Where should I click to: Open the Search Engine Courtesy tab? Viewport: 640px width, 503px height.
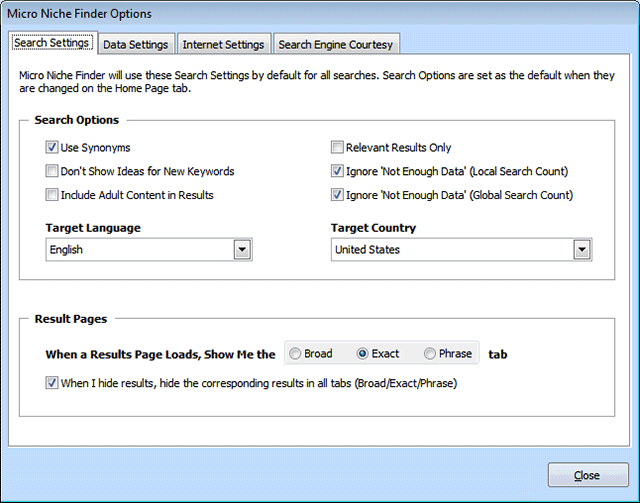pos(336,44)
